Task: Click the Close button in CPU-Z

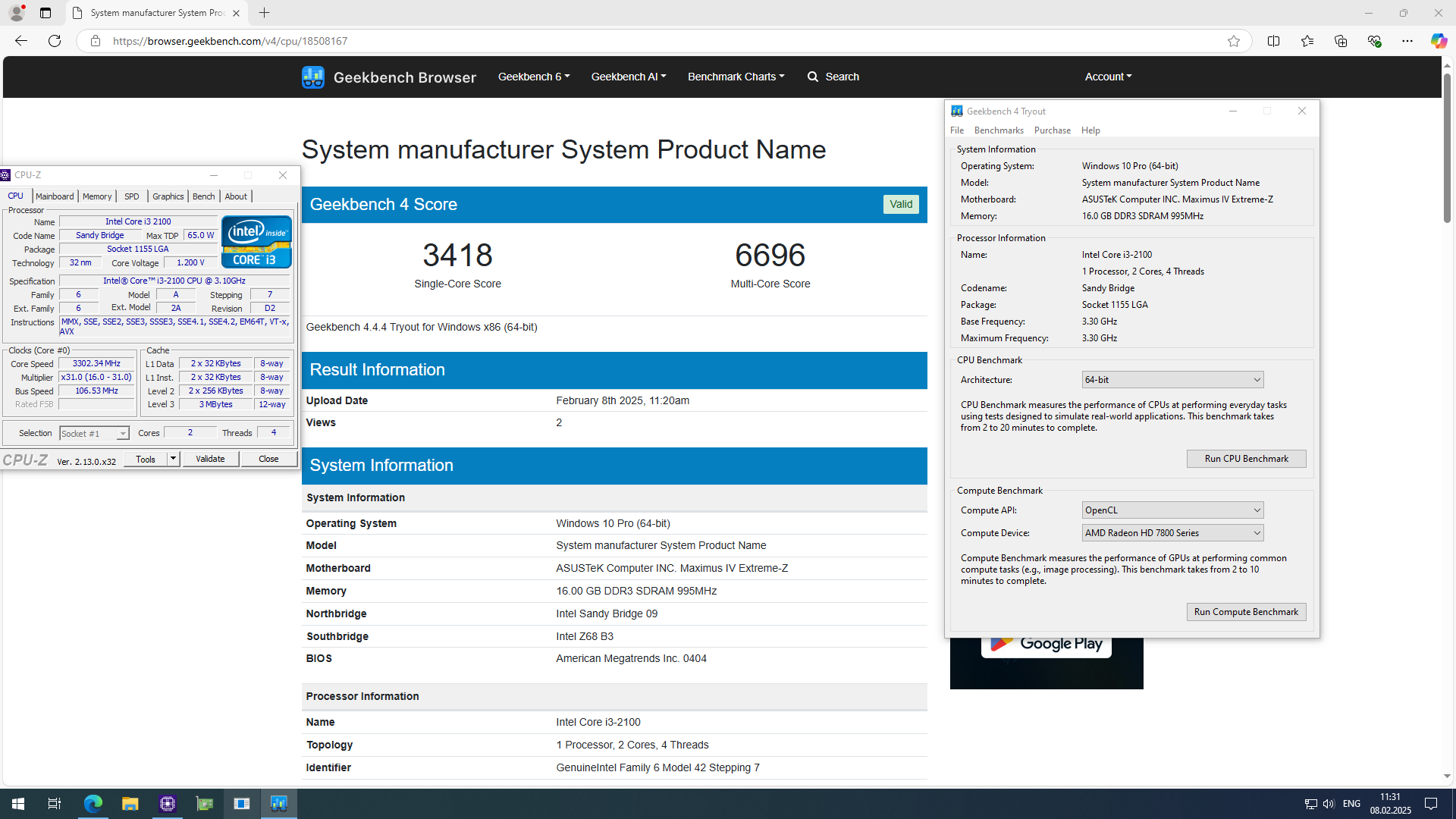Action: coord(268,459)
